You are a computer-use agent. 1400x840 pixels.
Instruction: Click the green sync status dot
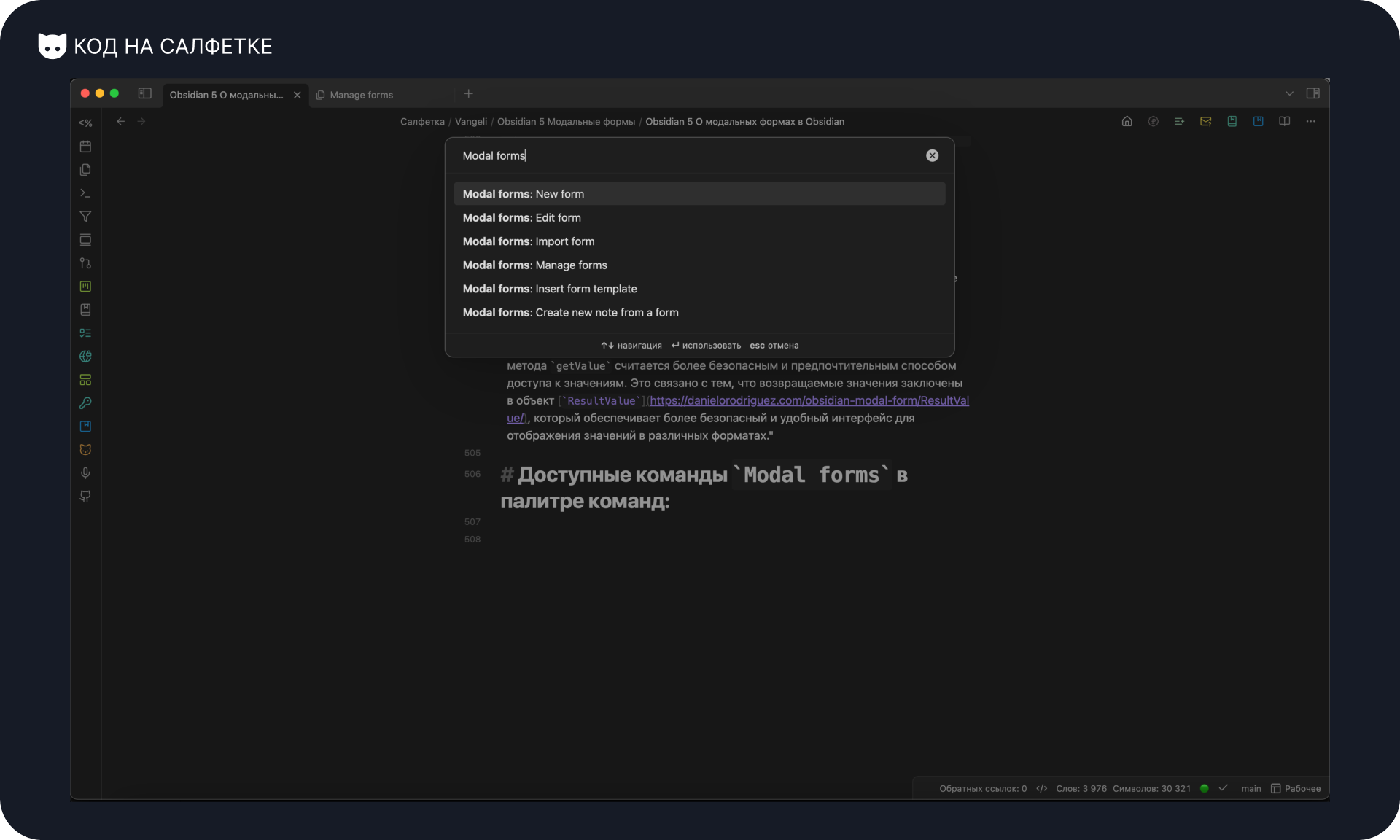1204,788
